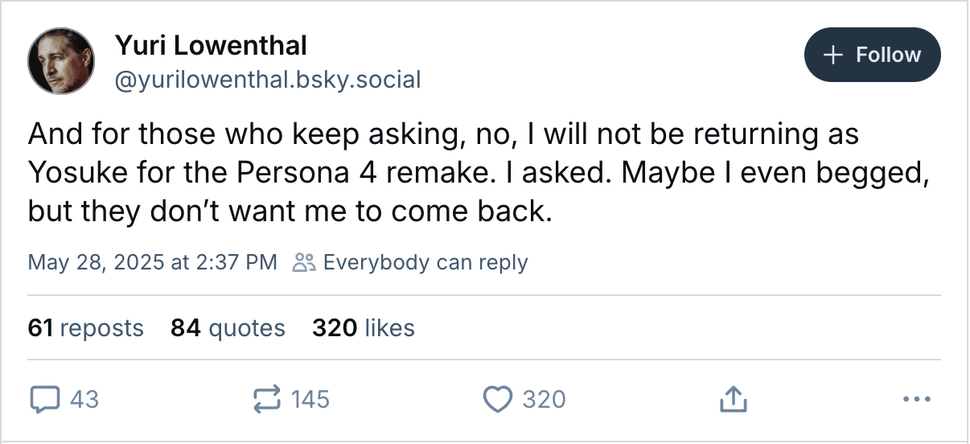970x444 pixels.
Task: View the 61 reposts list
Action: pyautogui.click(x=86, y=328)
